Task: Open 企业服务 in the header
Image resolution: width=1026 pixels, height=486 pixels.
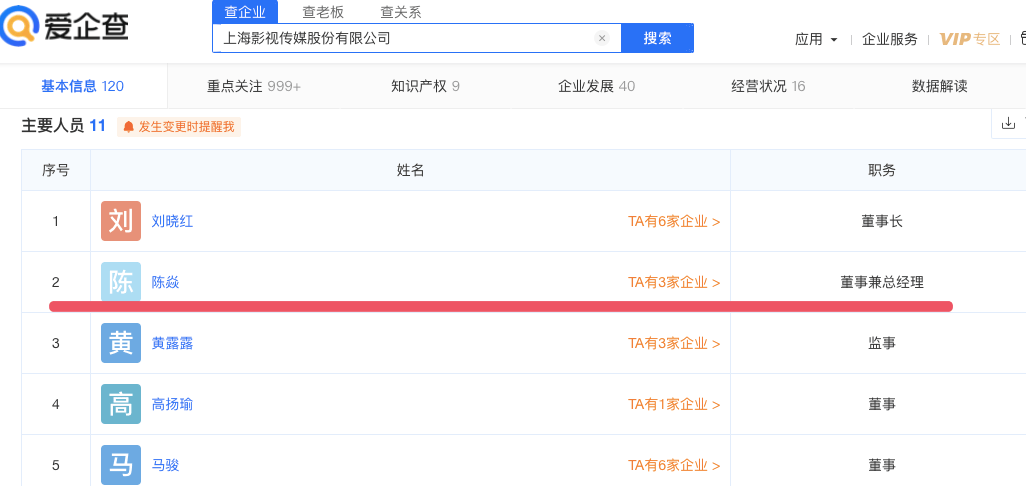Action: (x=890, y=39)
